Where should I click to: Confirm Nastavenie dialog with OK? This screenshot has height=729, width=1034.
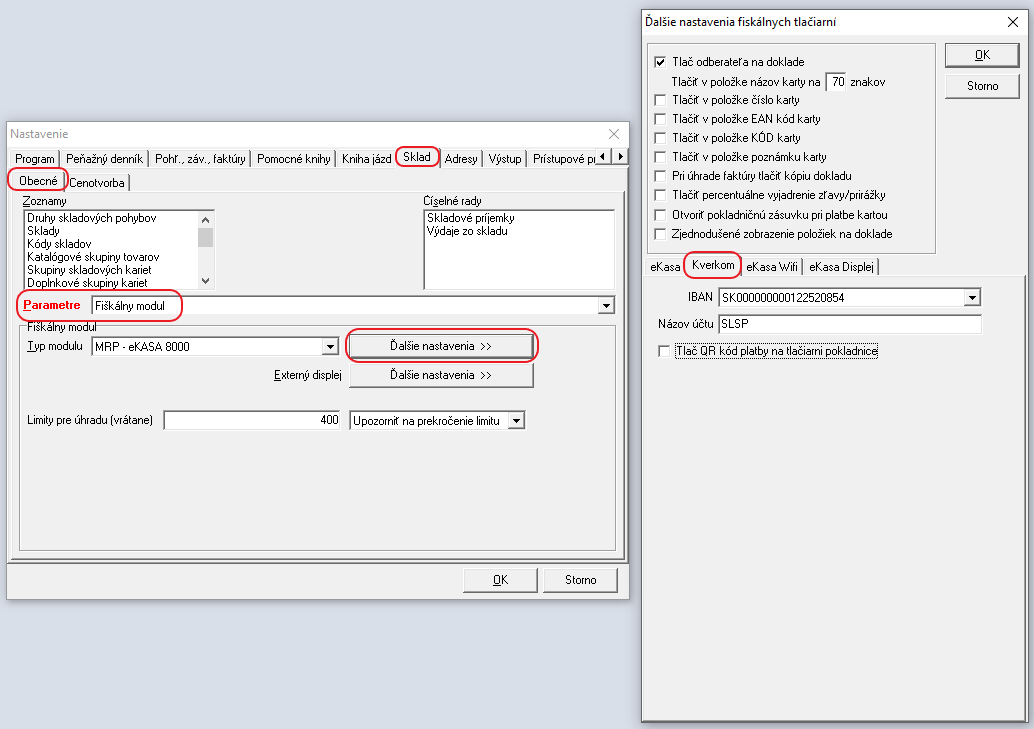click(500, 579)
